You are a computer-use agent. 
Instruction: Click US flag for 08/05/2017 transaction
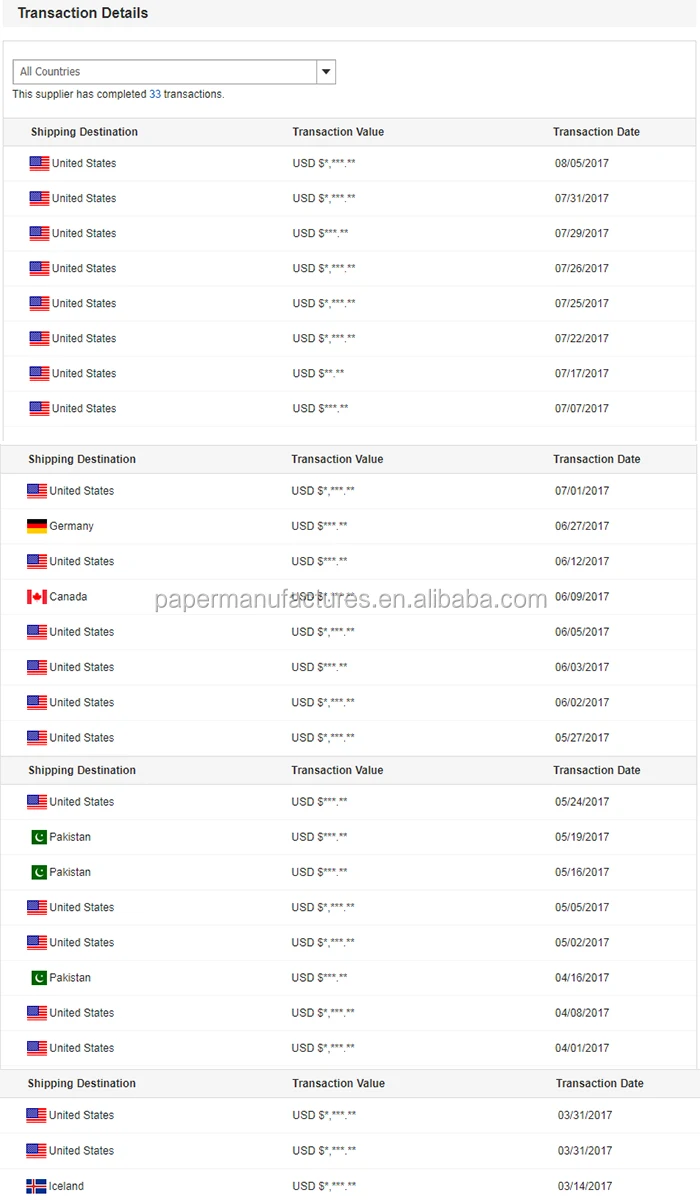(x=39, y=163)
